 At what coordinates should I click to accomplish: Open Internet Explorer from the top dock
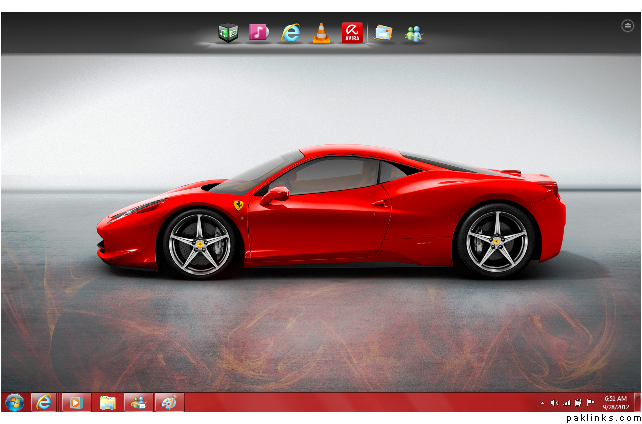(x=290, y=33)
